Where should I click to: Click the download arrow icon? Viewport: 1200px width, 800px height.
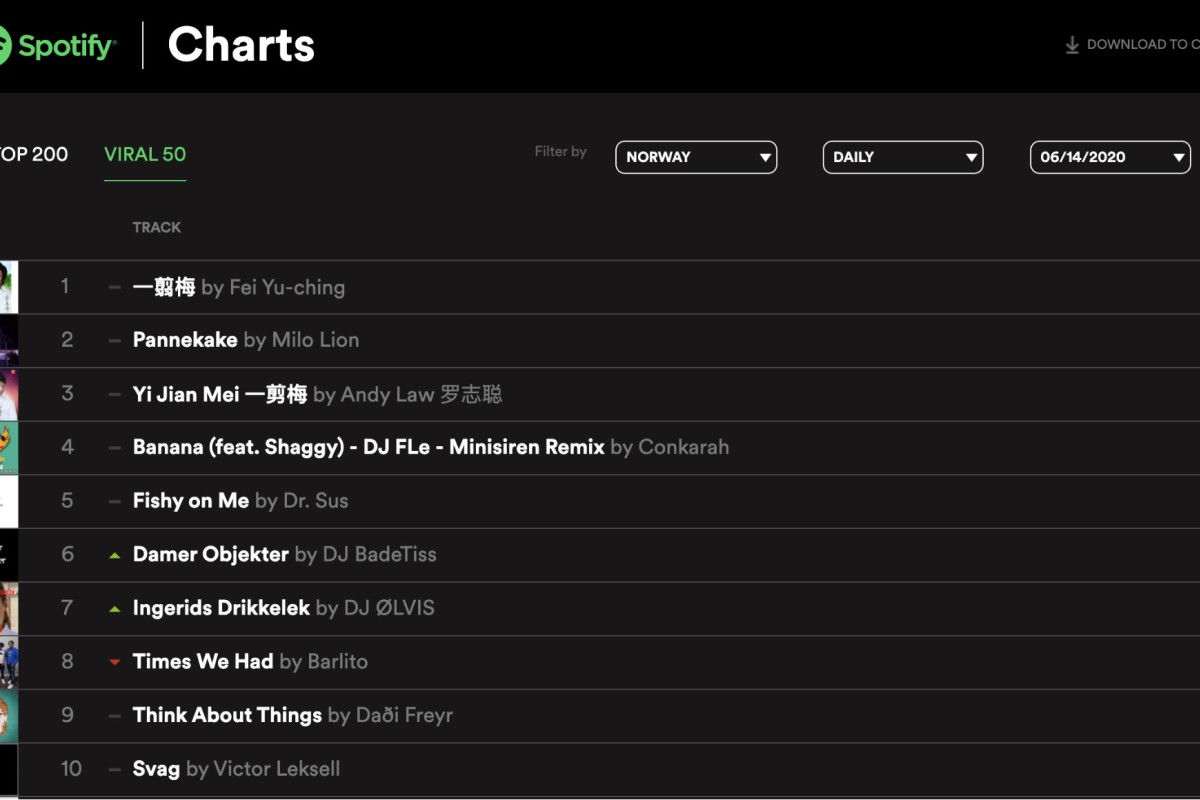1072,45
